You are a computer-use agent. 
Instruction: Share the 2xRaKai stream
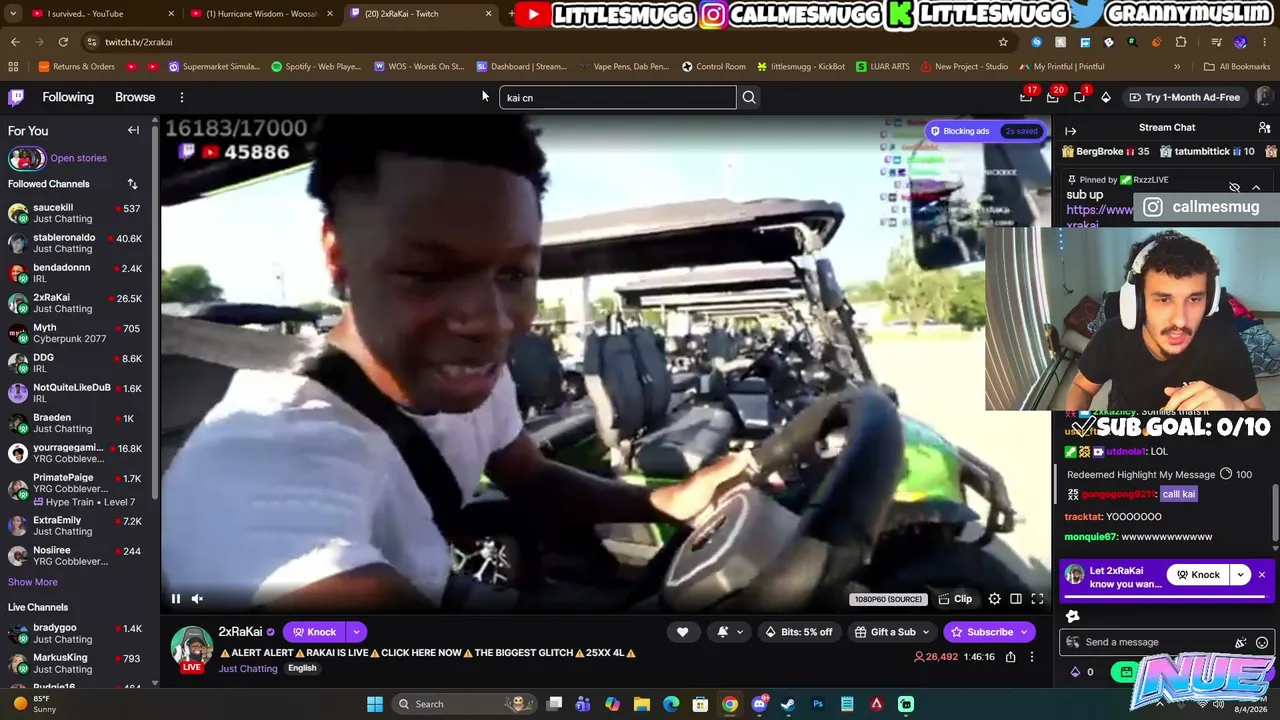click(1010, 657)
